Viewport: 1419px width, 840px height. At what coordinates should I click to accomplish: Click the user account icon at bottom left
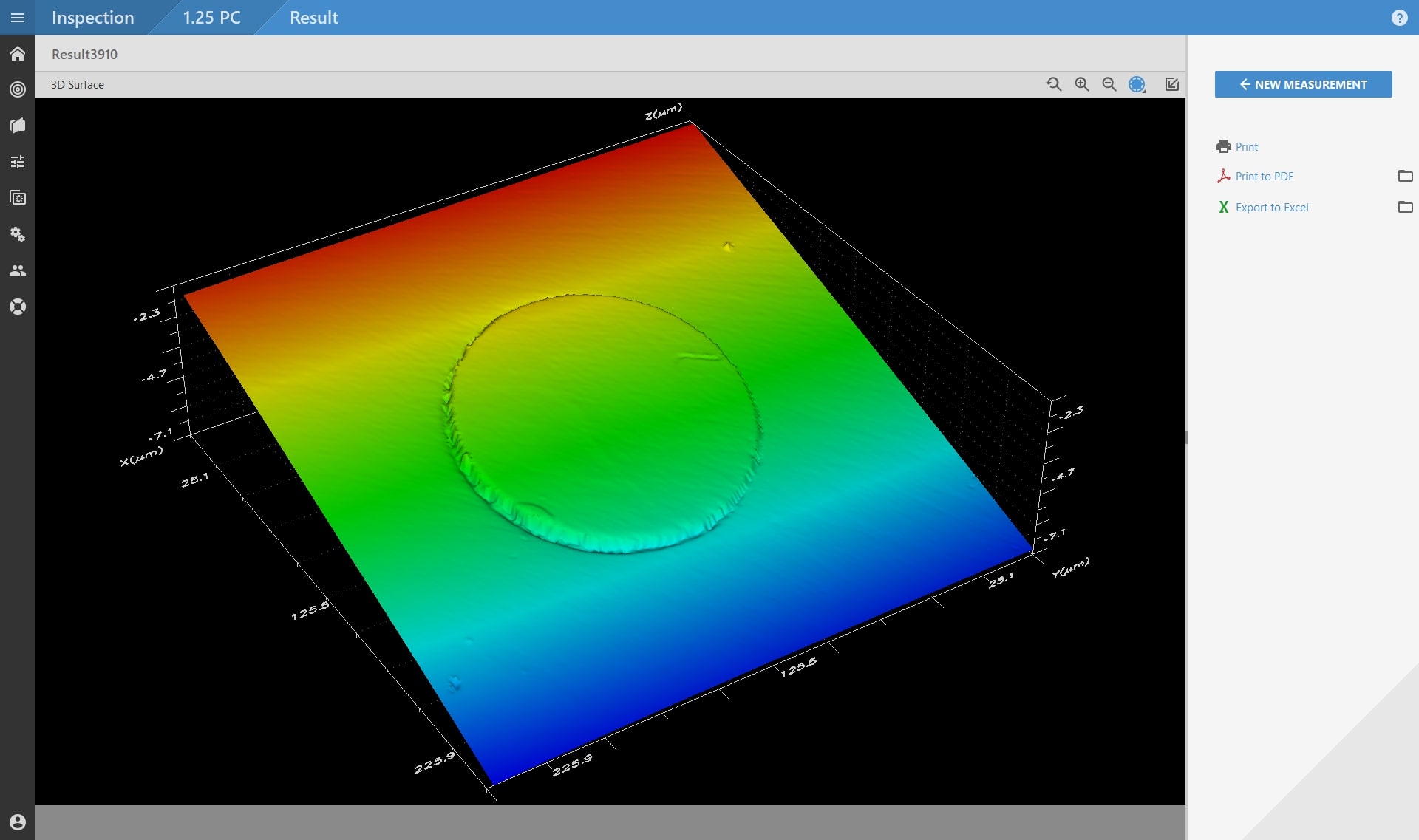[17, 822]
